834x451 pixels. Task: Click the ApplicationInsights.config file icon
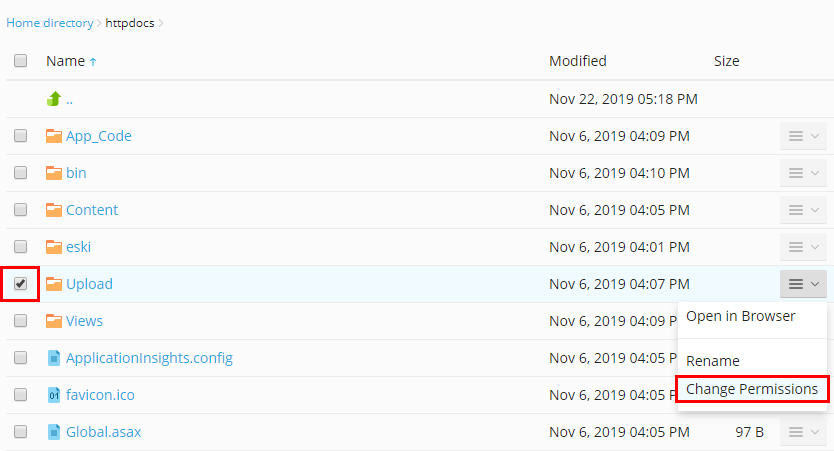point(54,358)
